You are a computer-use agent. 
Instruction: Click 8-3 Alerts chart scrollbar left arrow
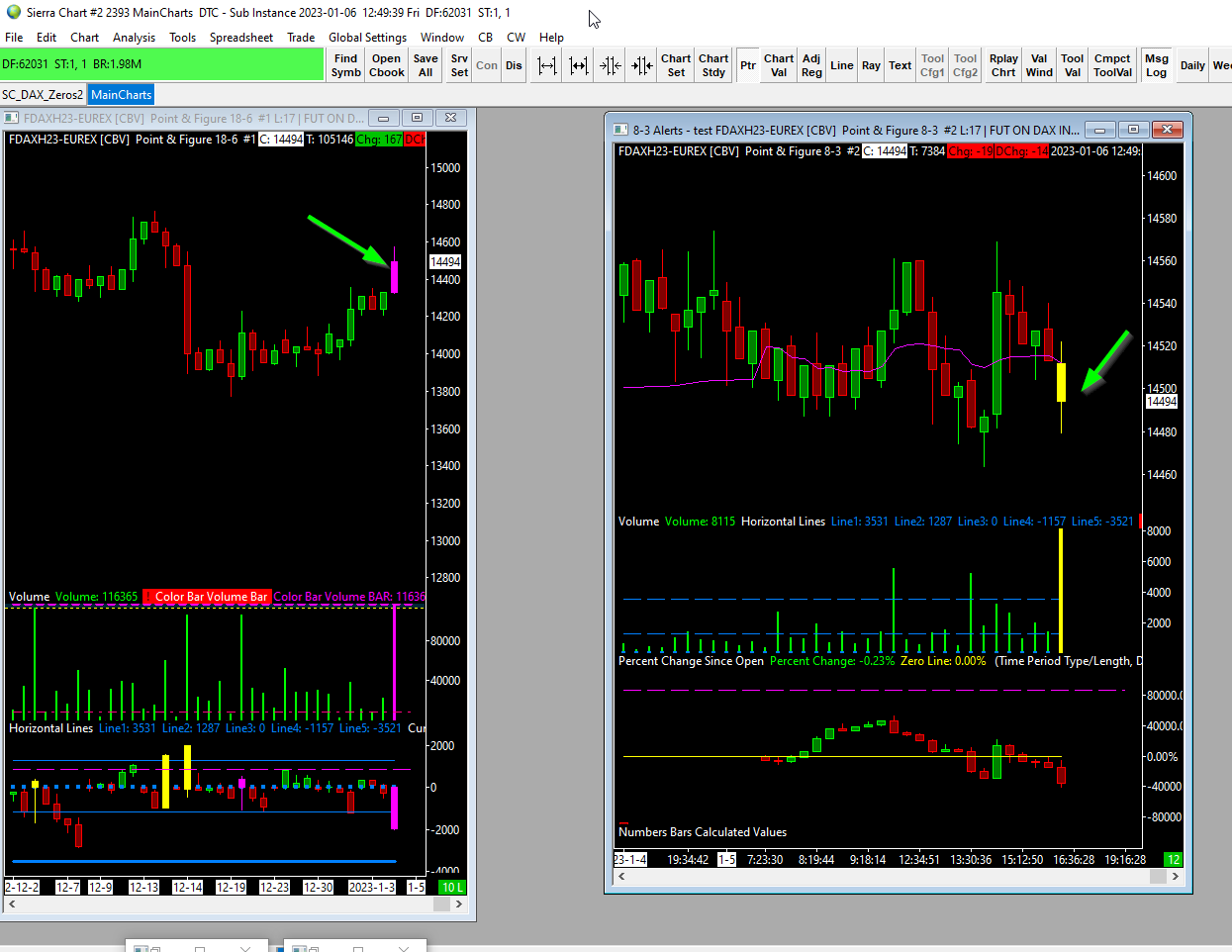(621, 876)
